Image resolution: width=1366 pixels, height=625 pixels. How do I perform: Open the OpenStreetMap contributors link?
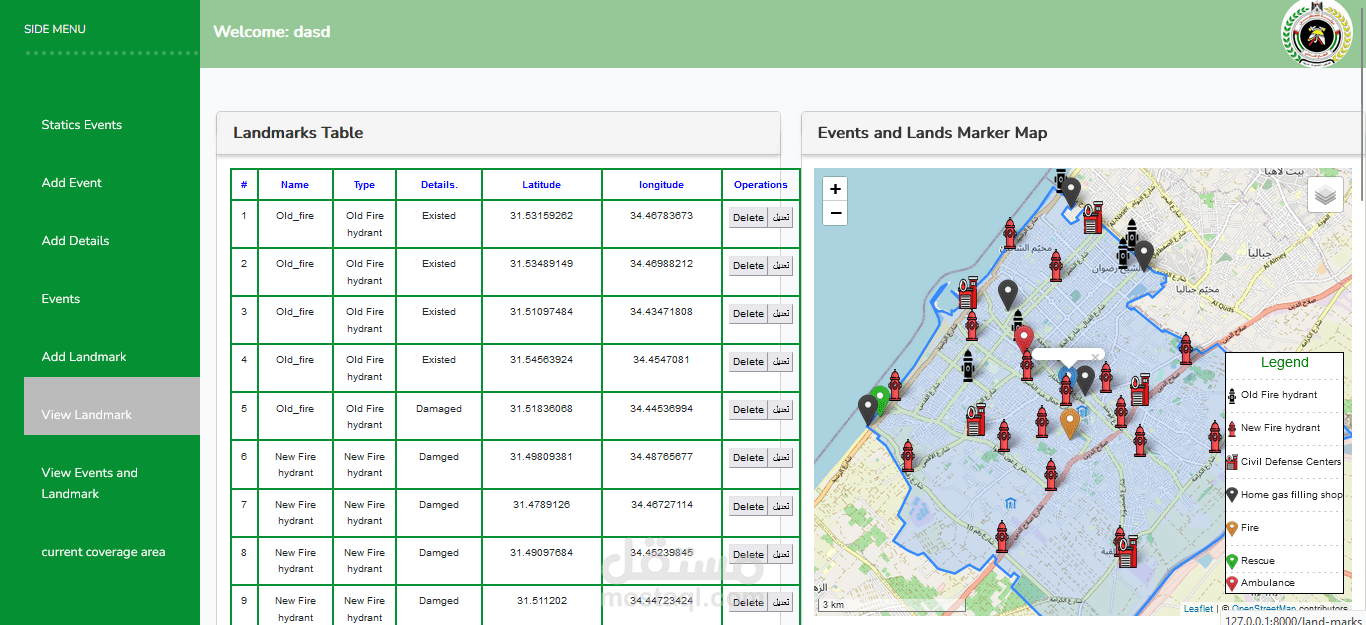coord(1289,608)
